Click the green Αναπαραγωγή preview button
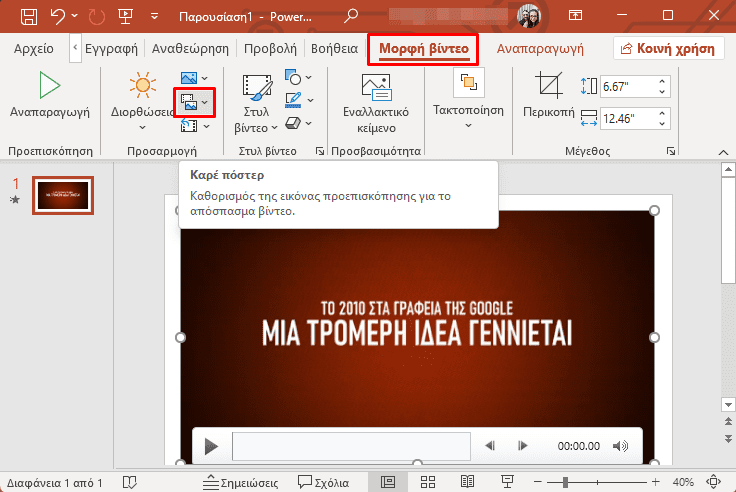 (x=50, y=94)
